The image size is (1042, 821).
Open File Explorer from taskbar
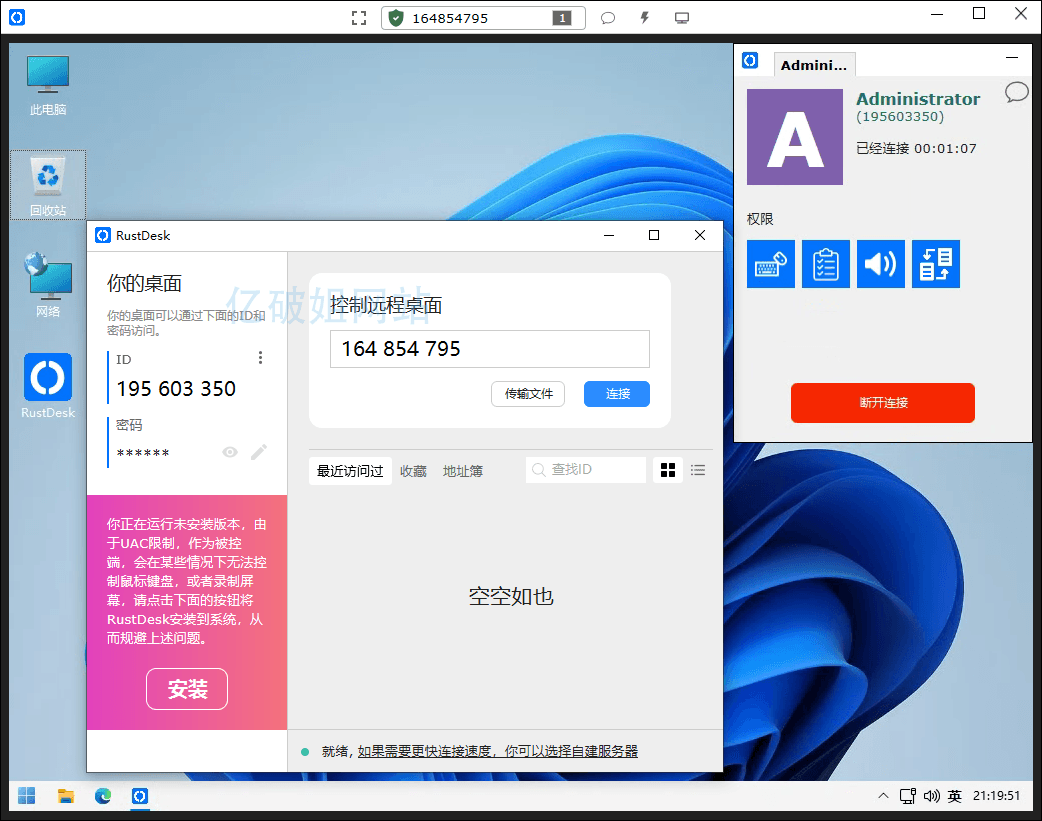pos(65,796)
